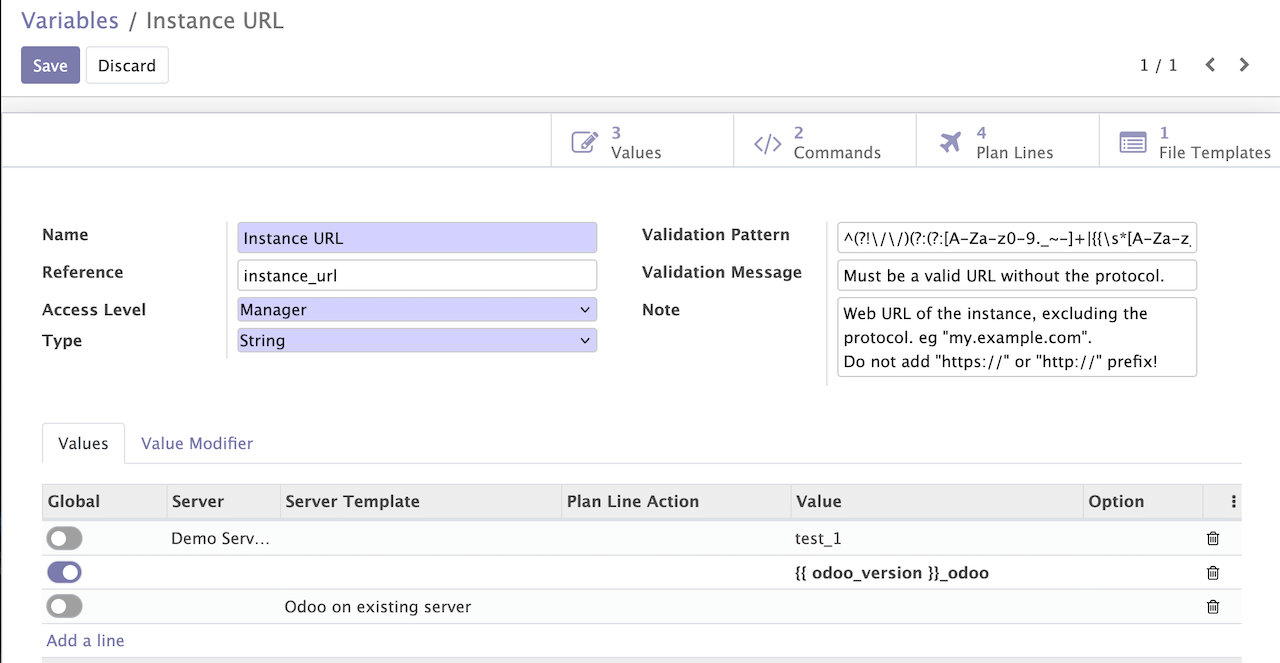Click the Save button
This screenshot has height=663, width=1280.
click(50, 65)
